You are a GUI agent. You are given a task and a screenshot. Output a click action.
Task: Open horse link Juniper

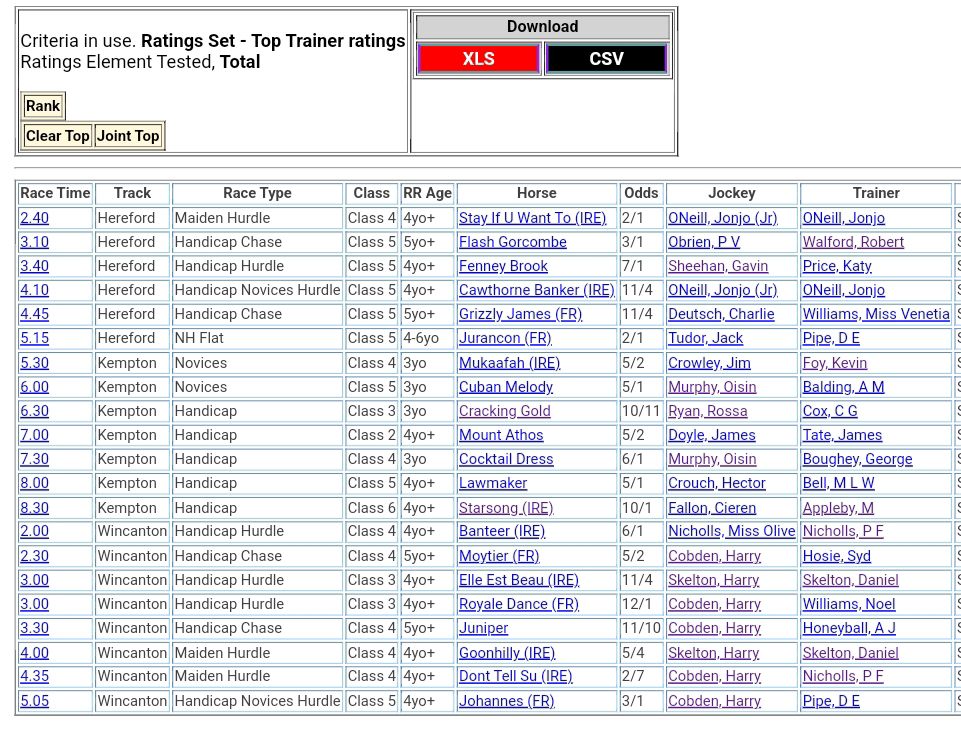[483, 628]
